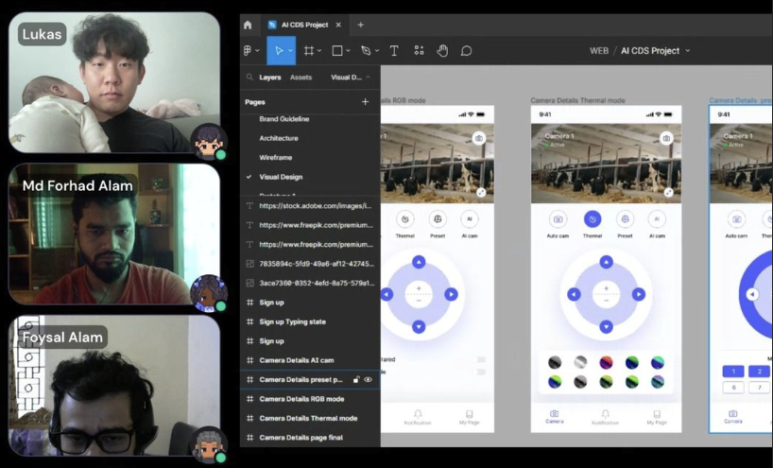Viewport: 773px width, 468px height.
Task: Click preset button 1 in rightmost frame
Action: tap(734, 371)
